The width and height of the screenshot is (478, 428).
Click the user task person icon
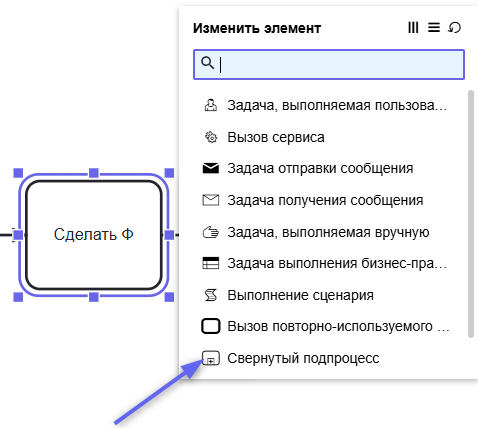[x=211, y=105]
